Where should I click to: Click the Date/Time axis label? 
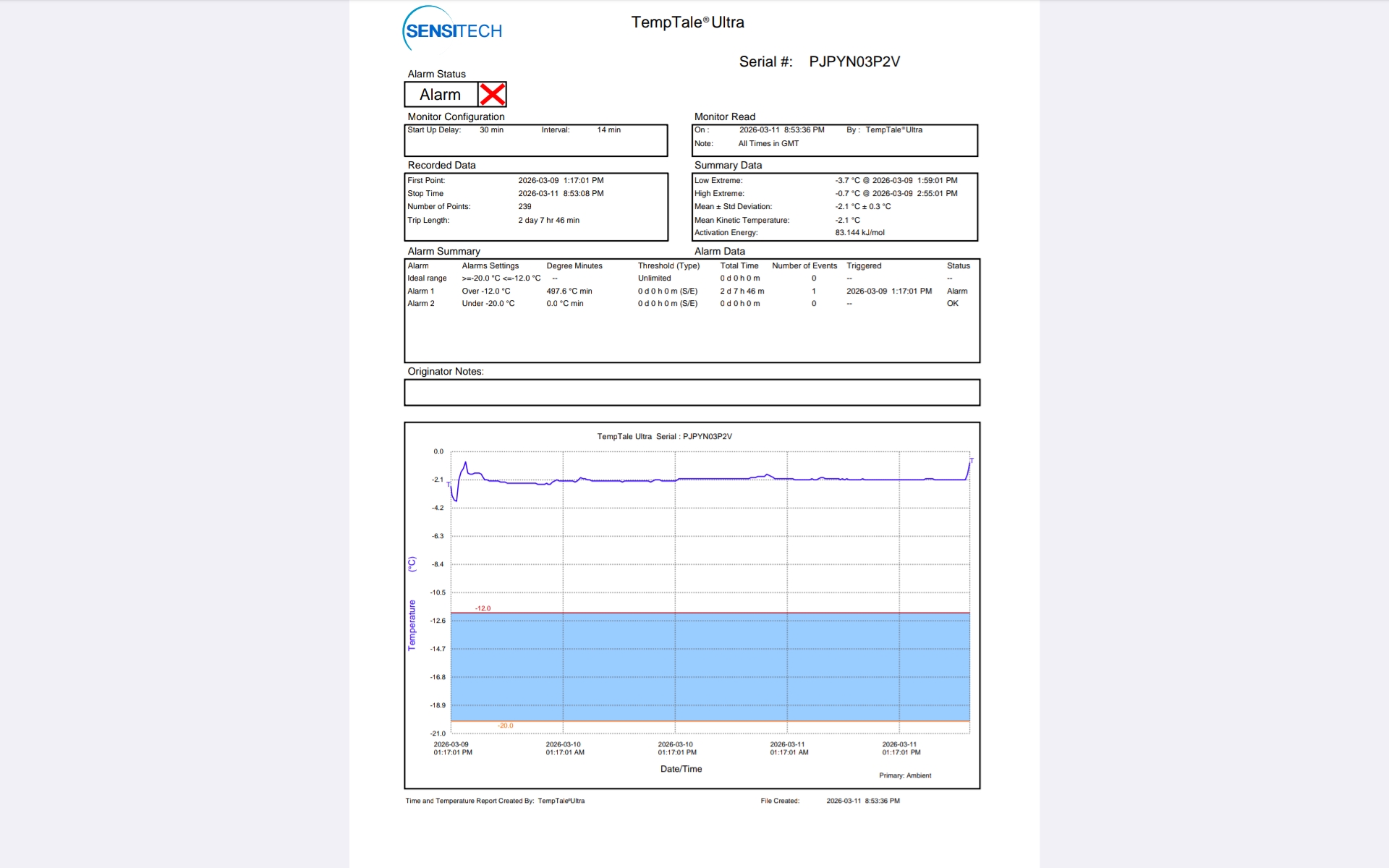(681, 769)
